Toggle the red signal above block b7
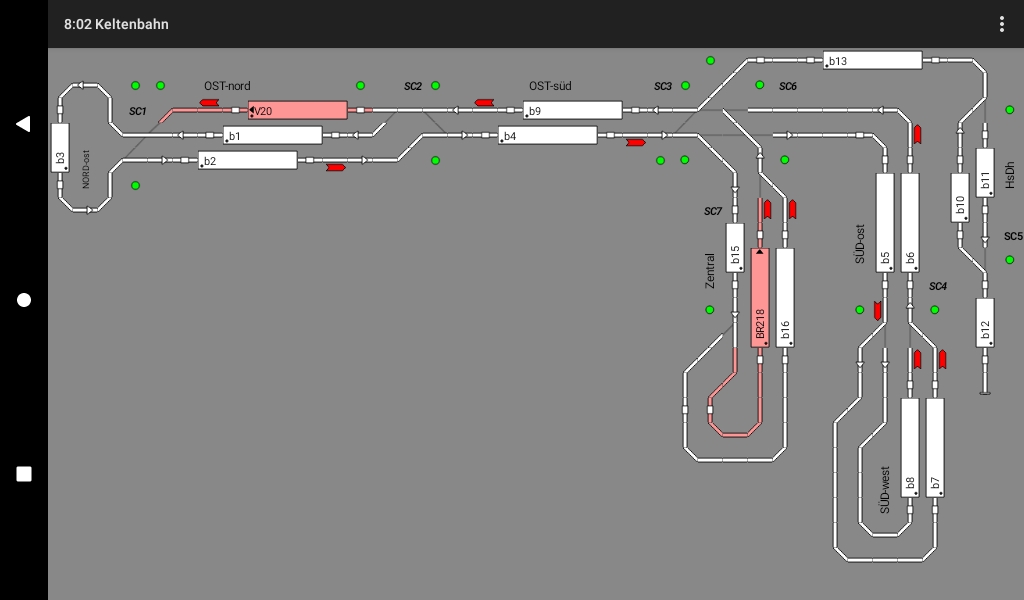1024x600 pixels. (x=942, y=359)
